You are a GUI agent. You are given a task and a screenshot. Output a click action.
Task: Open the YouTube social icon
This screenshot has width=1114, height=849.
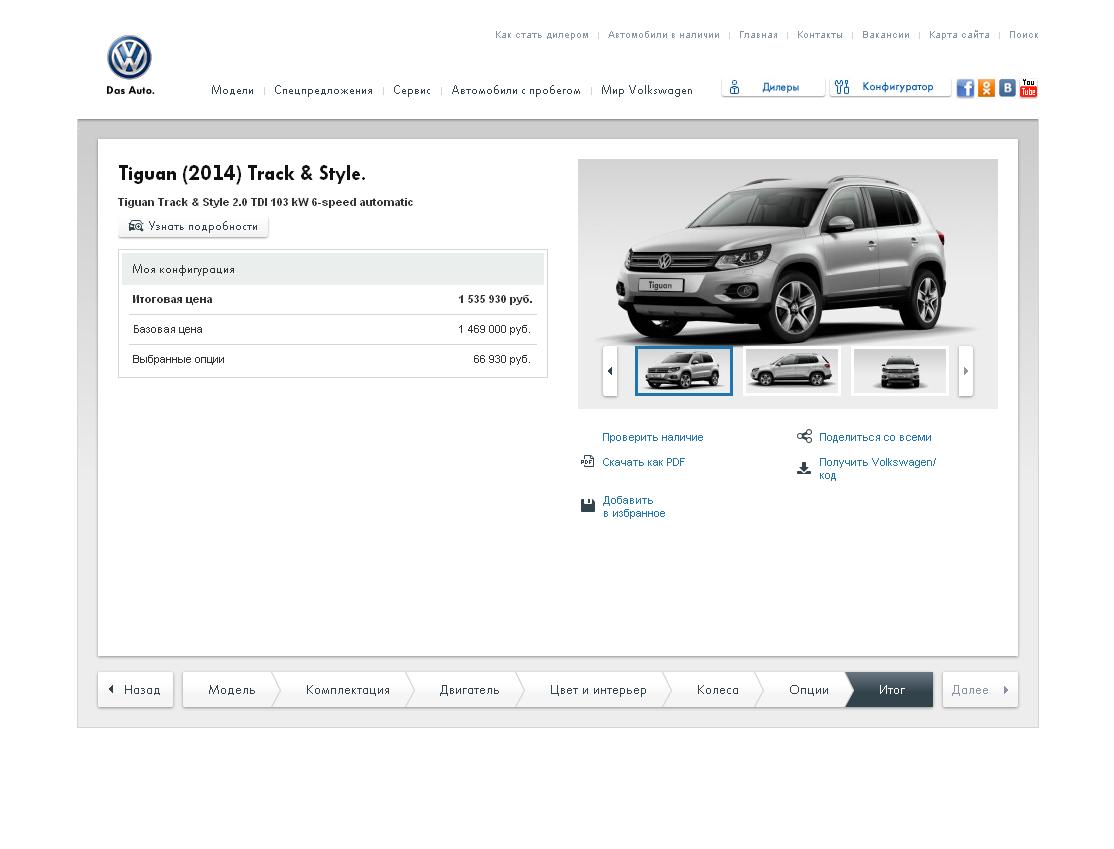point(1028,88)
